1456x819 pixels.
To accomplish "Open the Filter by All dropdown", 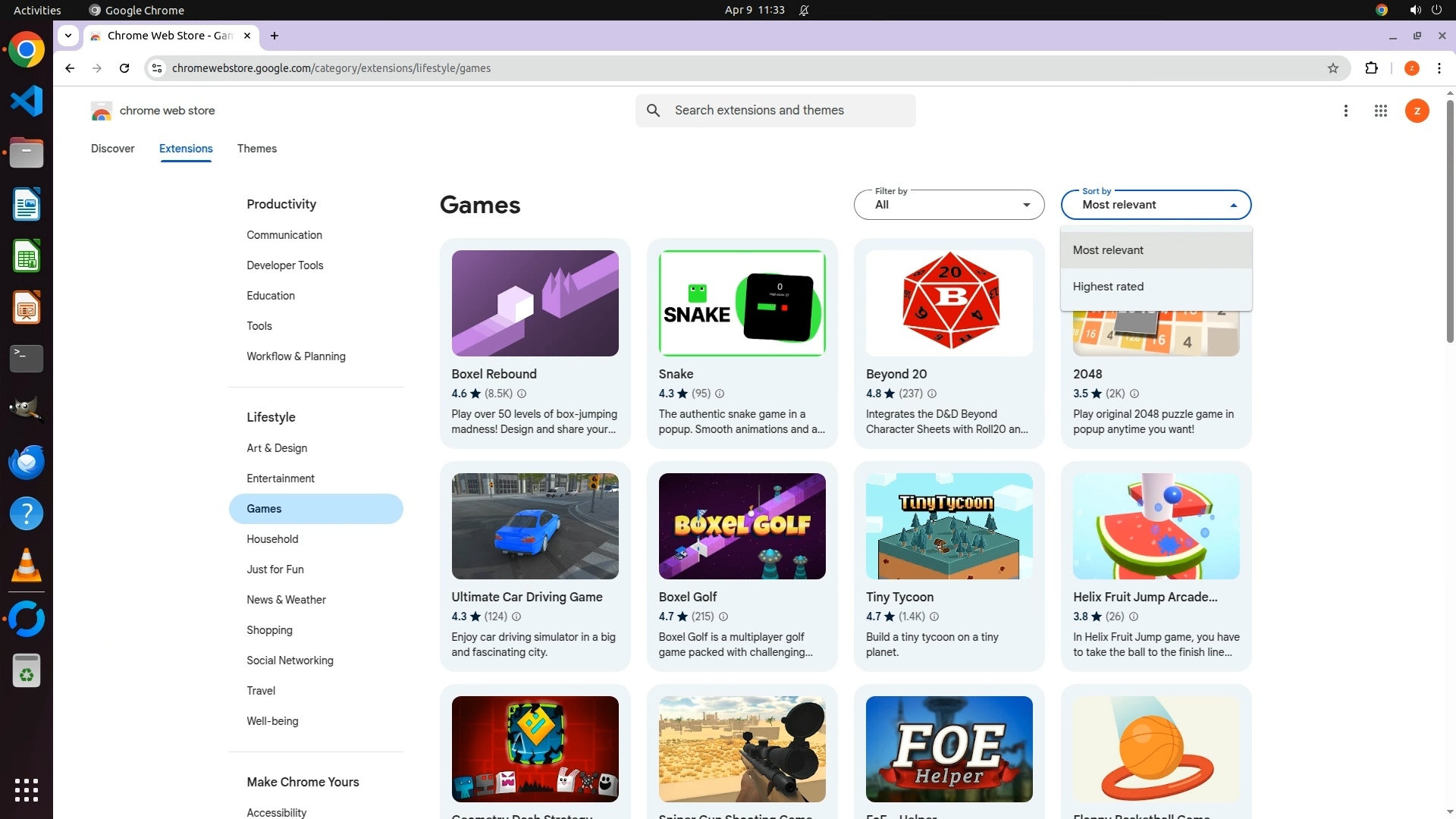I will (x=949, y=205).
